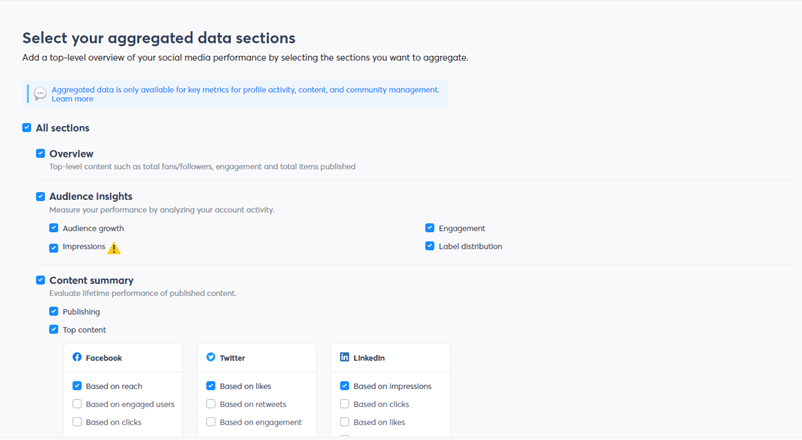Uncheck Audience growth option
The width and height of the screenshot is (802, 440).
click(x=54, y=228)
